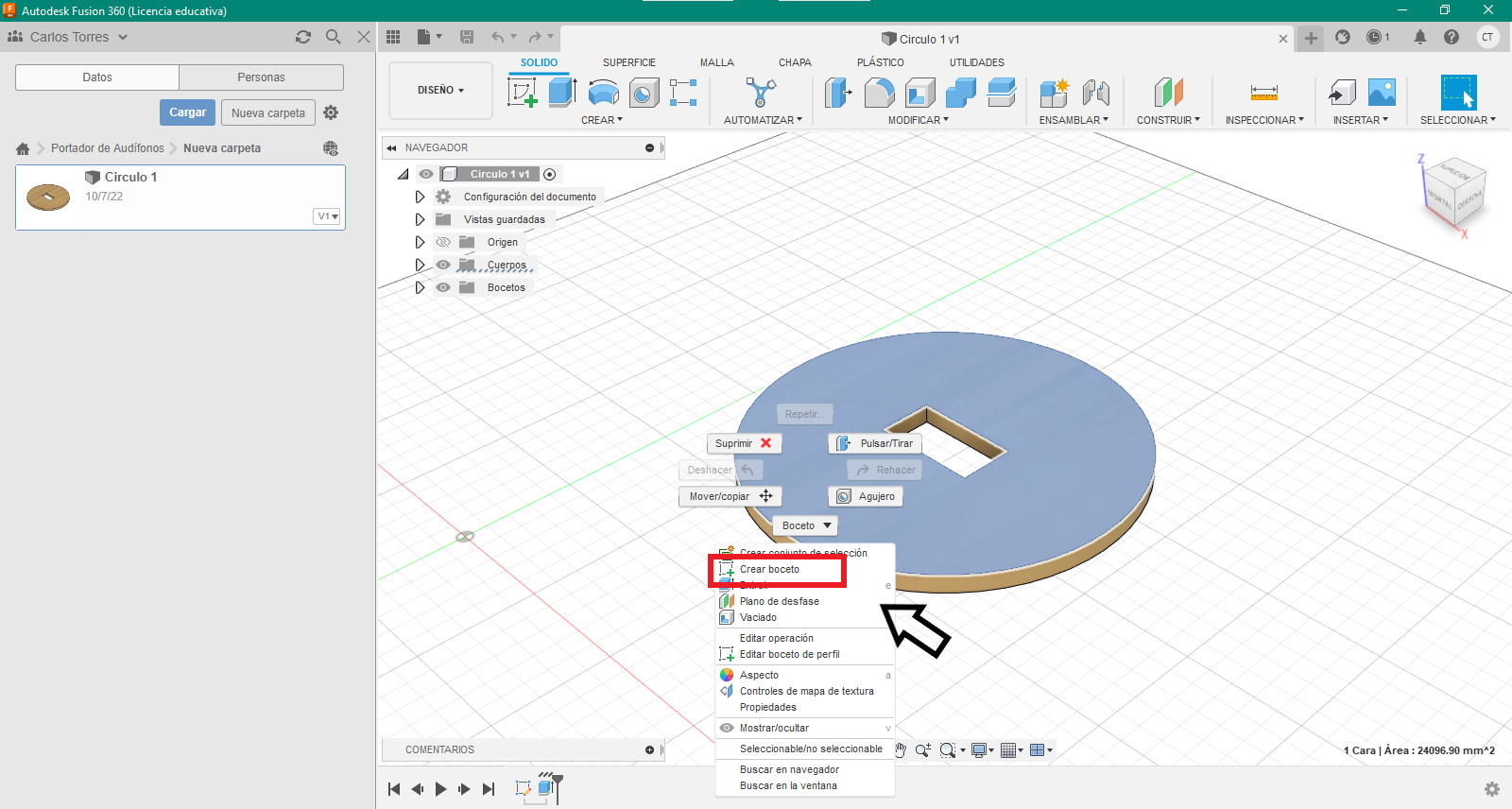Click Agujero in the marking menu
Viewport: 1512px width, 809px height.
coord(866,496)
